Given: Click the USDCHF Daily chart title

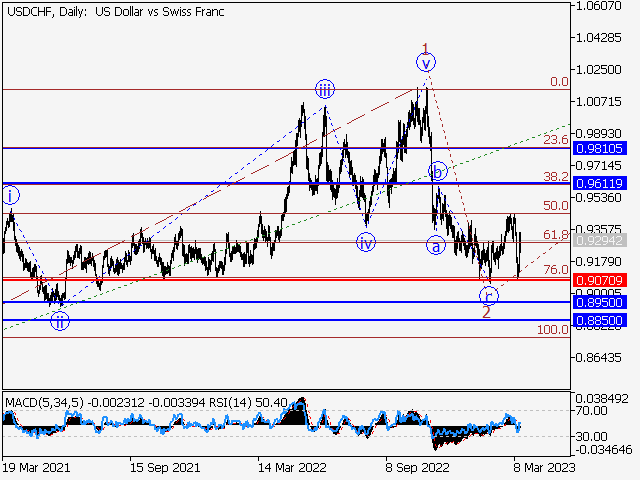Looking at the screenshot, I should tap(116, 12).
